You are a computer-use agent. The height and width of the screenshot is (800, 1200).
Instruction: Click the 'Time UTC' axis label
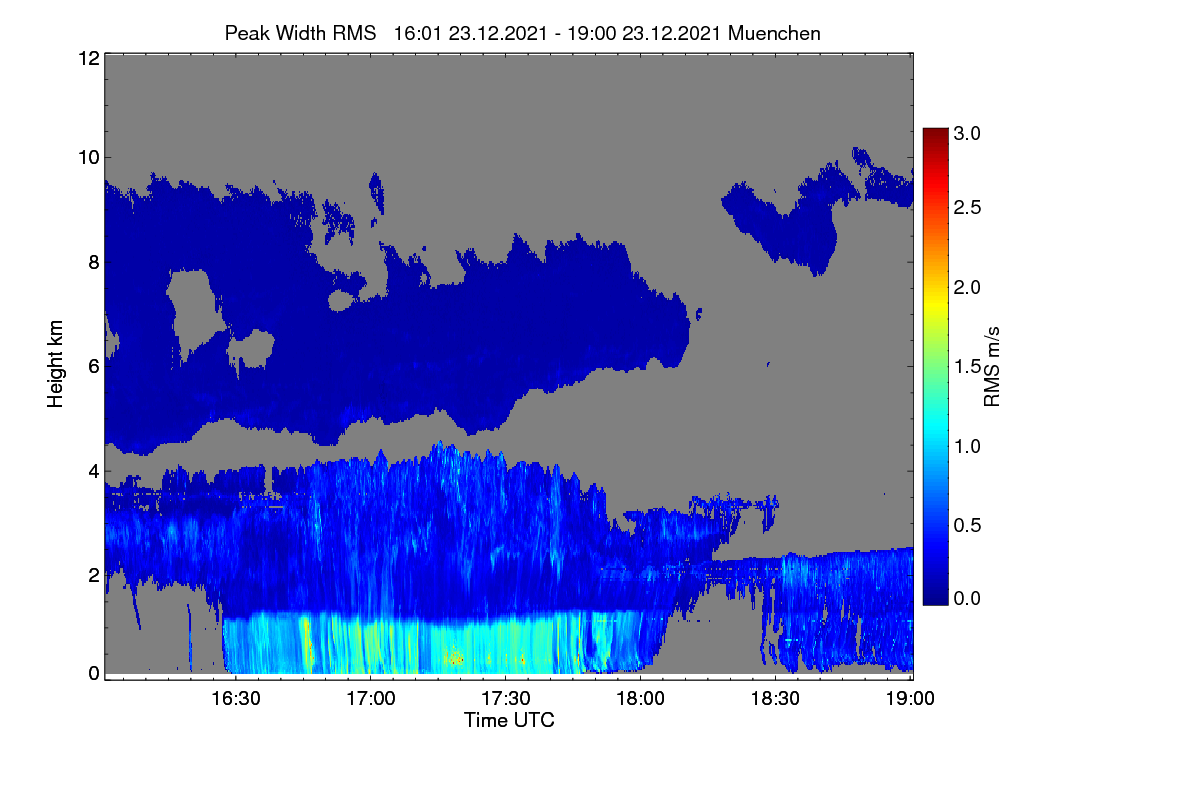(x=509, y=720)
